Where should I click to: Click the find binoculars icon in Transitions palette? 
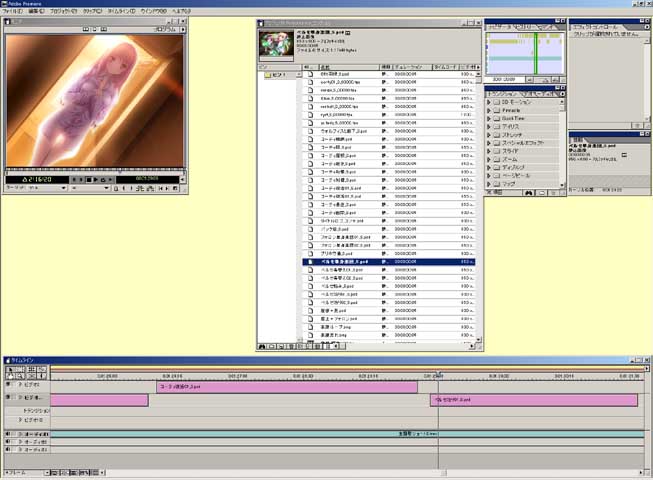528,193
